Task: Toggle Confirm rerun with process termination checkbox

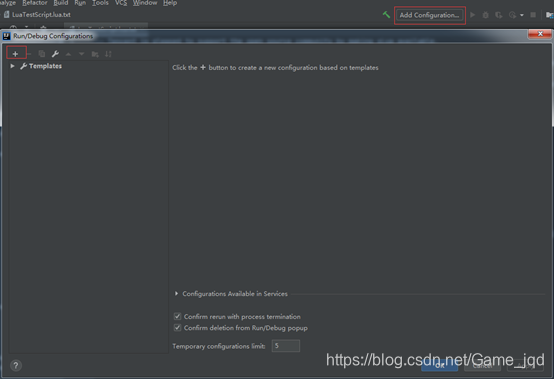Action: [x=177, y=316]
